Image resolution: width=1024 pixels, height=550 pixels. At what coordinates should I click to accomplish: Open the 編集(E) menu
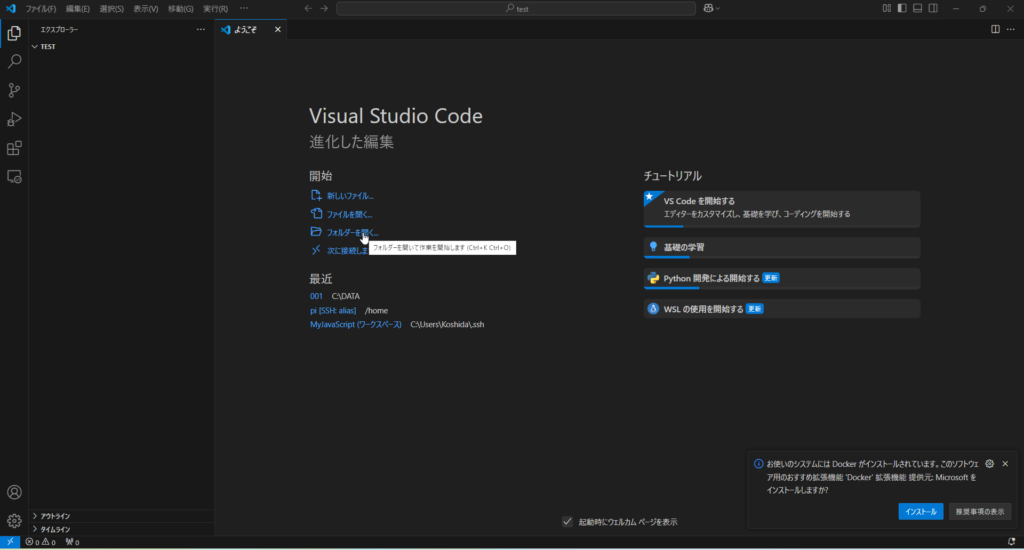78,8
